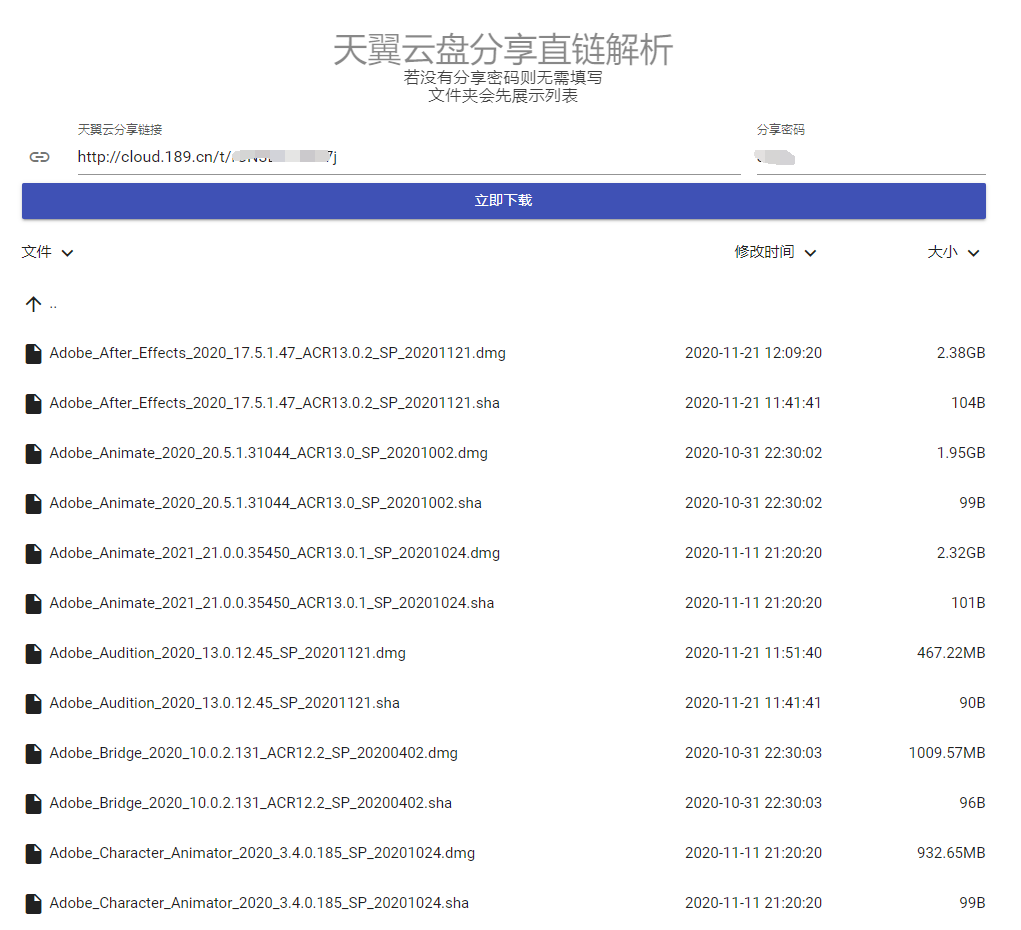Click the 2.38GB size value
Image resolution: width=1021 pixels, height=930 pixels.
[961, 353]
